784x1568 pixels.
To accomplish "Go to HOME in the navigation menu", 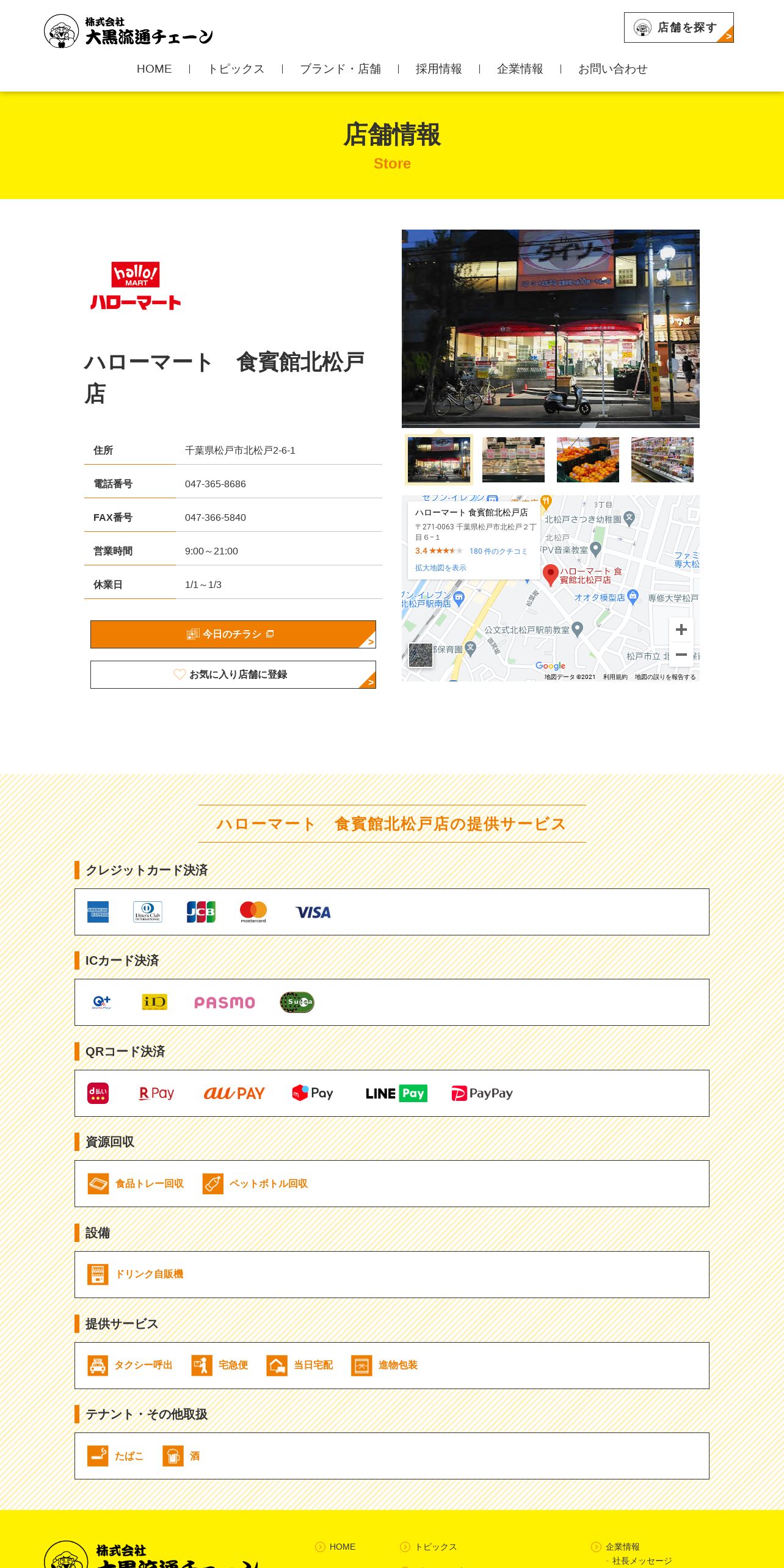I will tap(154, 69).
